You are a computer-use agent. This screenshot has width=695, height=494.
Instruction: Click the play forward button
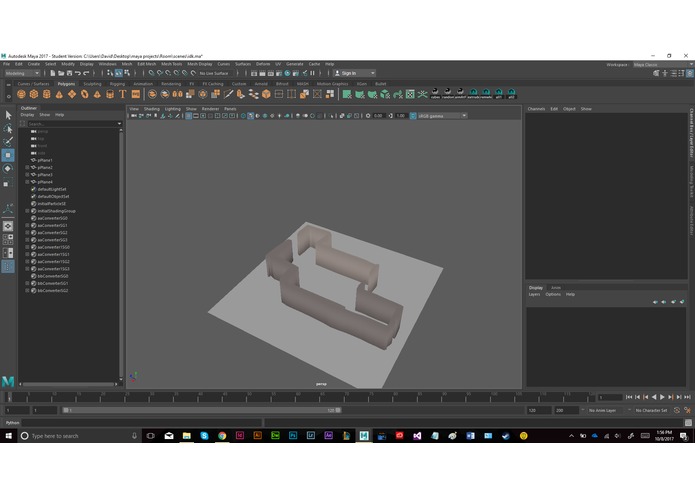[662, 397]
